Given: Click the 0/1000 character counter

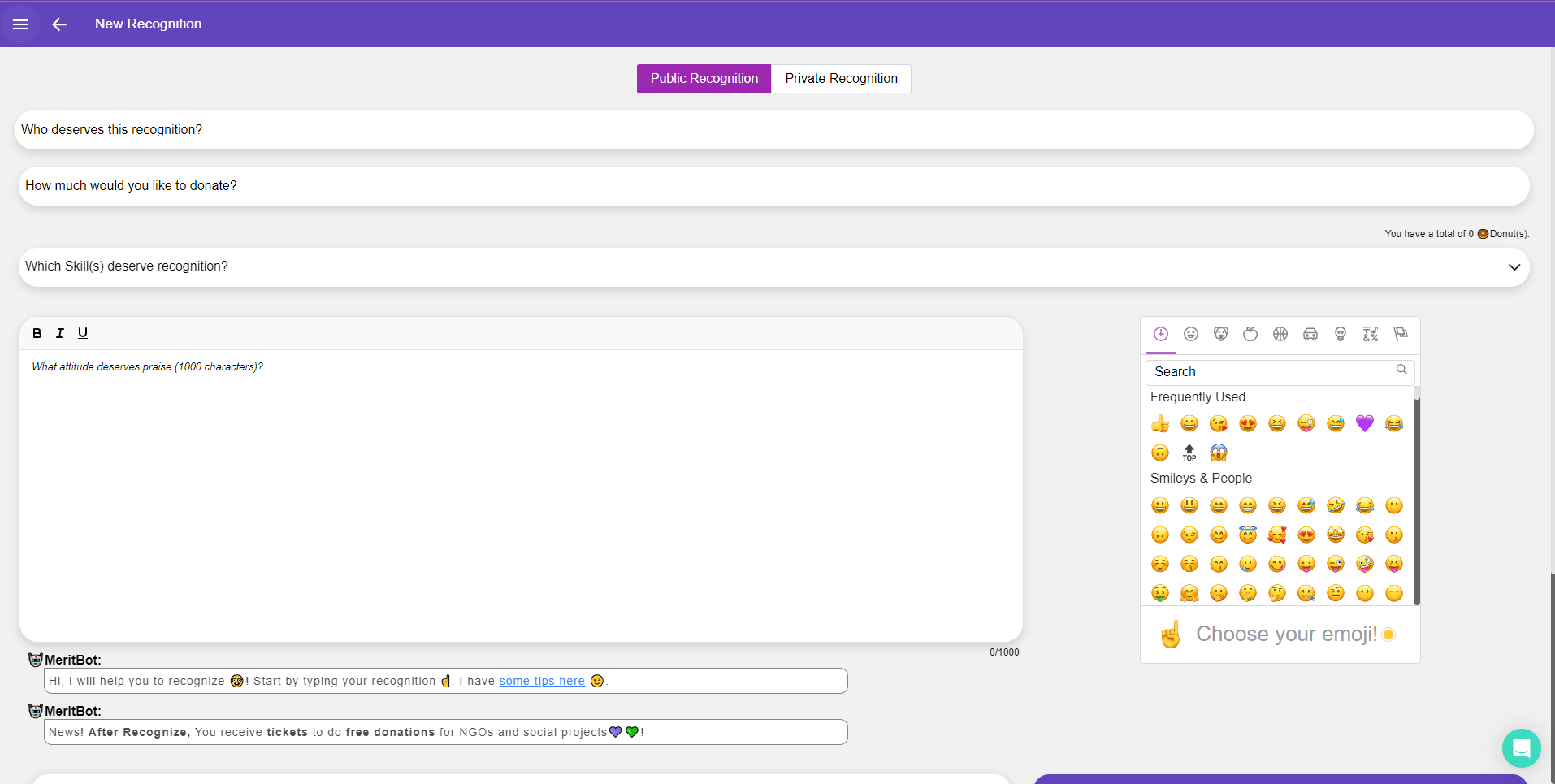Looking at the screenshot, I should pos(1004,652).
